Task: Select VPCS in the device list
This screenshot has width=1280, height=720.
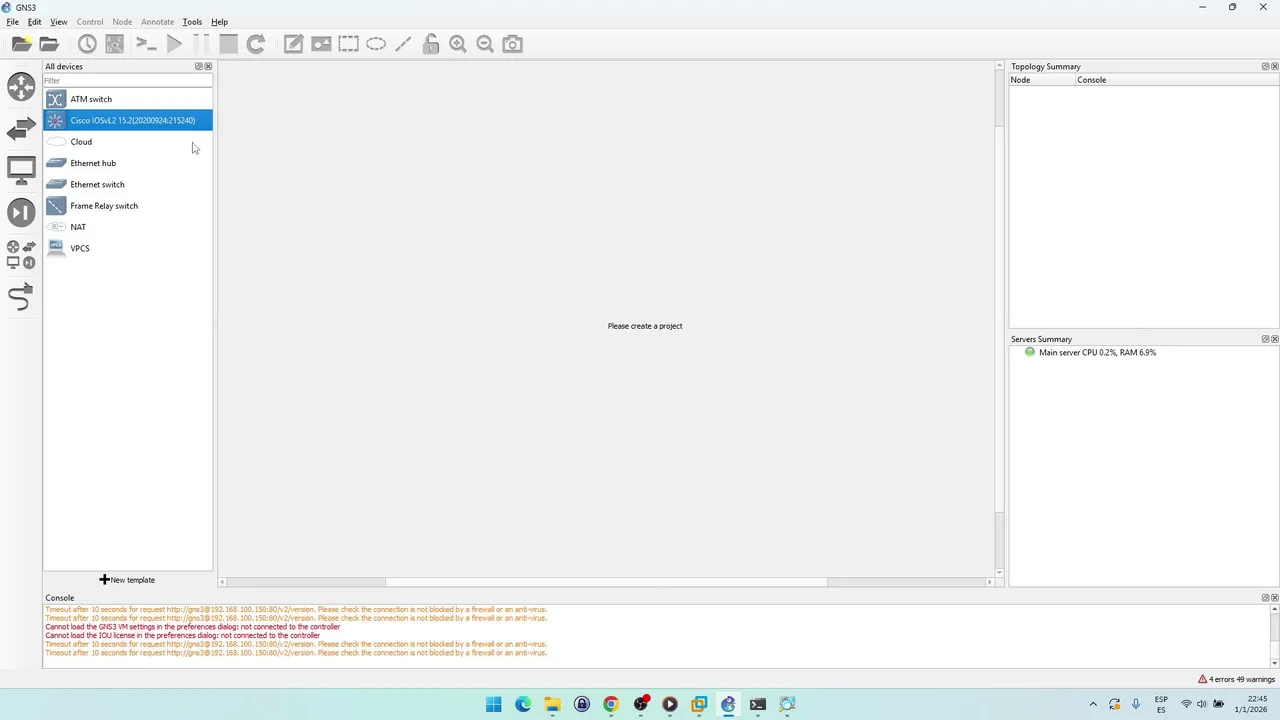Action: 128,248
